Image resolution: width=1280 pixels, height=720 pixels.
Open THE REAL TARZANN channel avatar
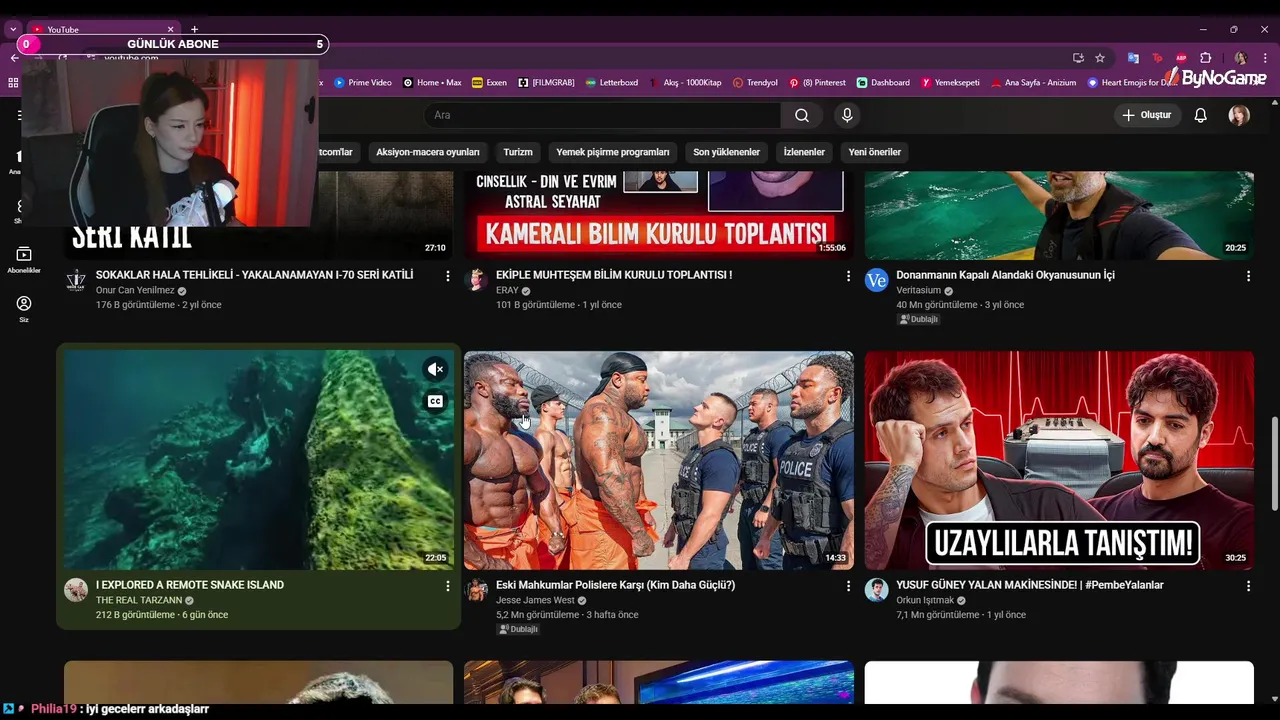click(x=76, y=589)
